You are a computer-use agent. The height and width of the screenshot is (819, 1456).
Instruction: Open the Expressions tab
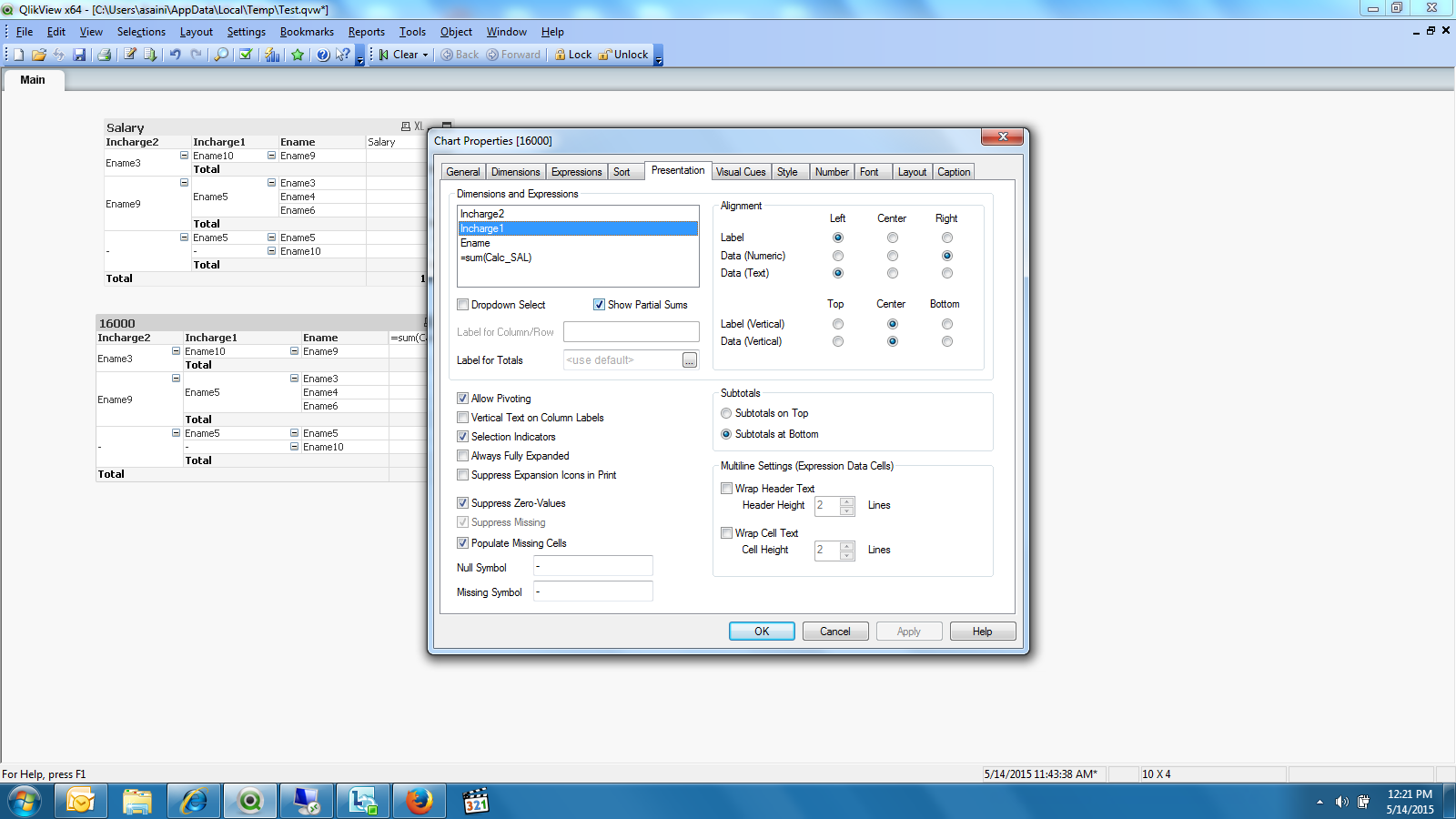coord(576,172)
